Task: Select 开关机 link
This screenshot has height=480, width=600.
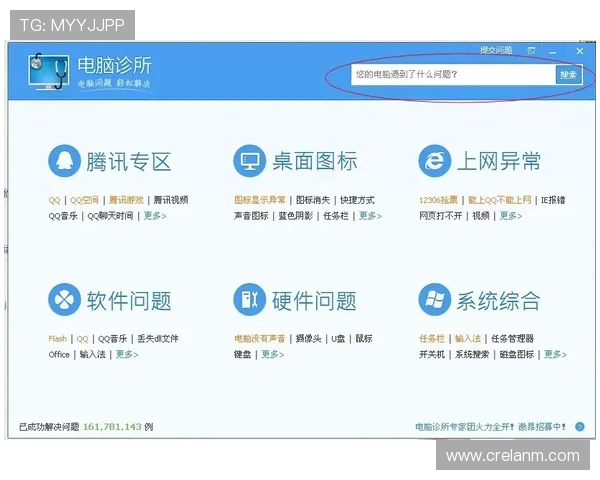Action: point(432,354)
